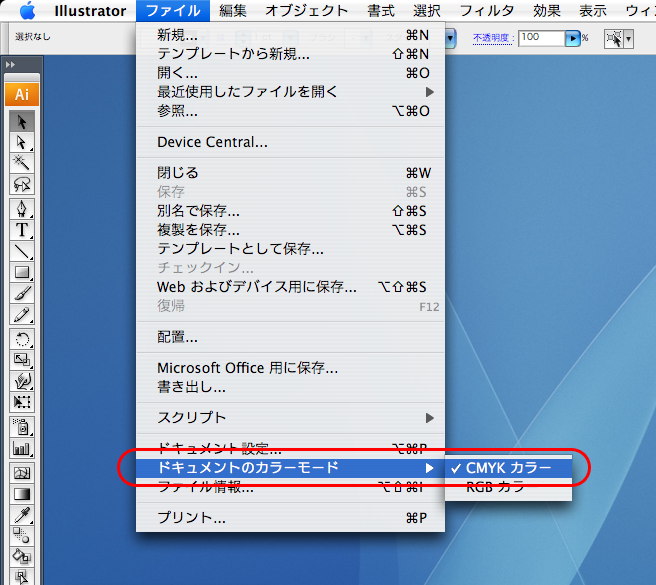Screen dimensions: 656x585
Task: Close the open ファイル menu
Action: coord(173,11)
